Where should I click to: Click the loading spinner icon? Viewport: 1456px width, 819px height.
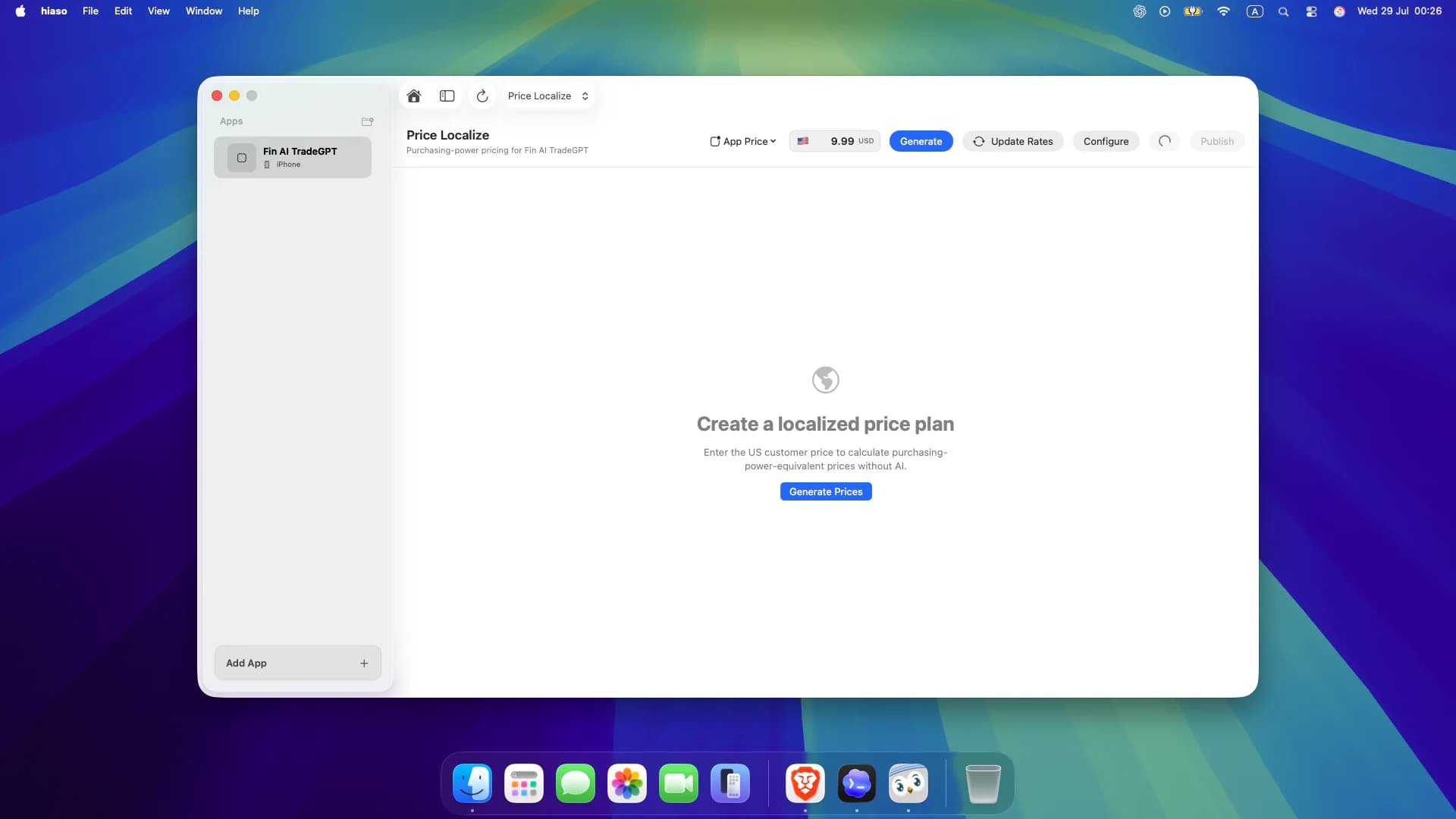coord(1165,141)
